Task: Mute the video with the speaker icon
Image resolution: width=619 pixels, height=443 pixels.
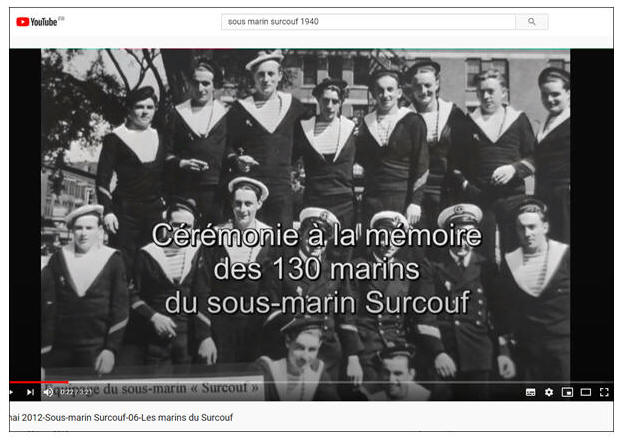Action: point(48,392)
